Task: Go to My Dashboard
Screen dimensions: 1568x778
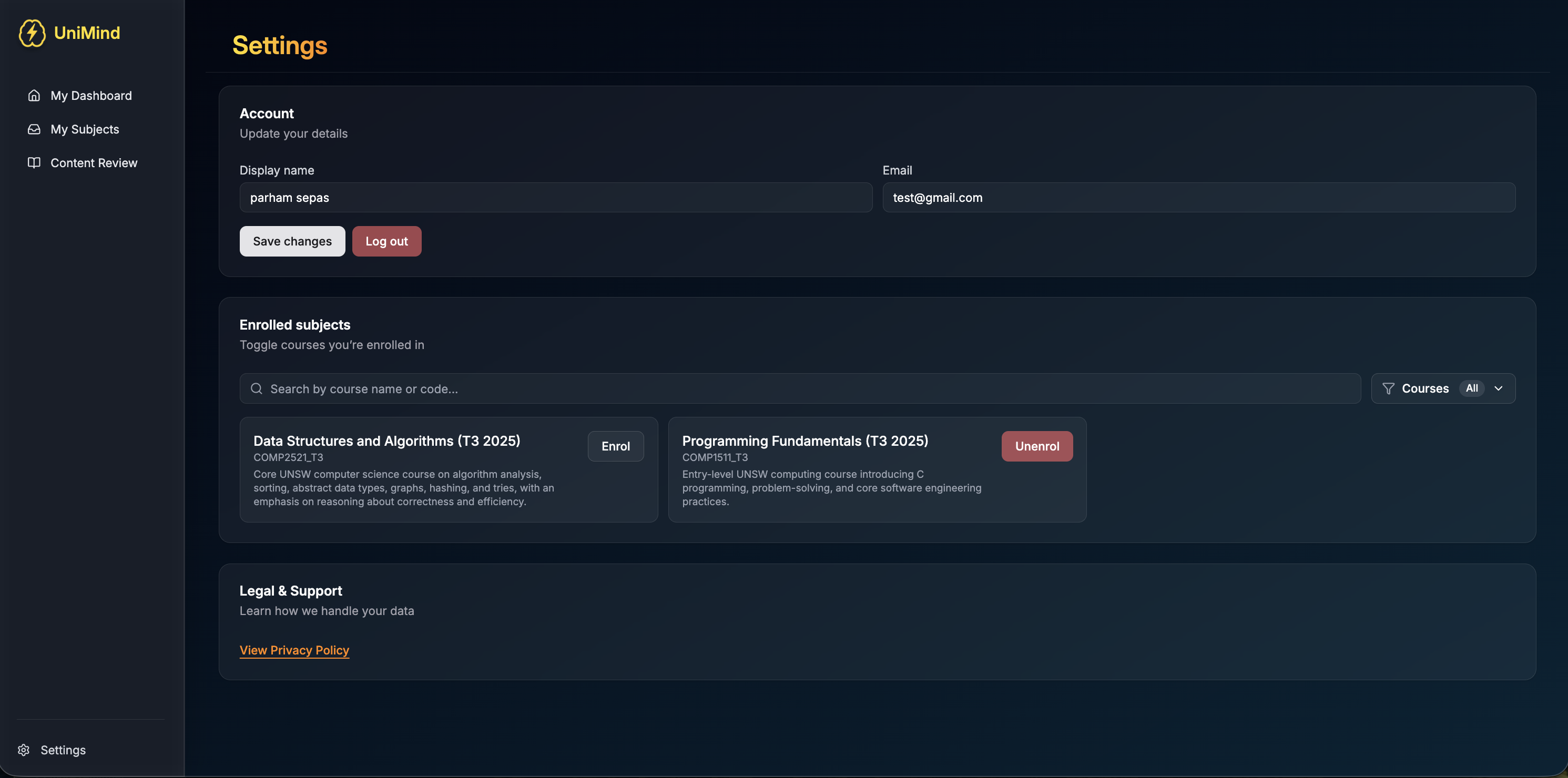Action: pyautogui.click(x=90, y=96)
